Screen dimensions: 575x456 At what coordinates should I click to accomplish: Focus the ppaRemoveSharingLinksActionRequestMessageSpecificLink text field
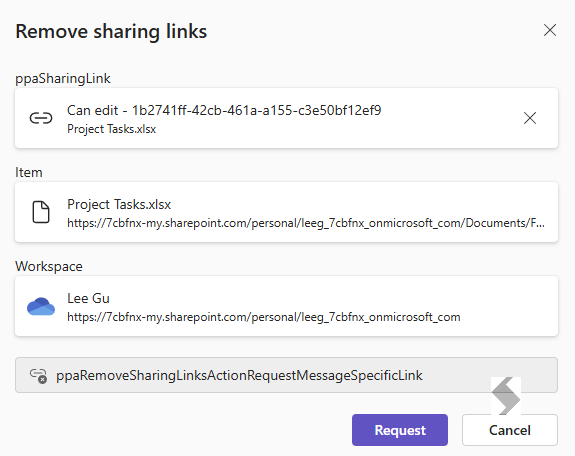286,375
